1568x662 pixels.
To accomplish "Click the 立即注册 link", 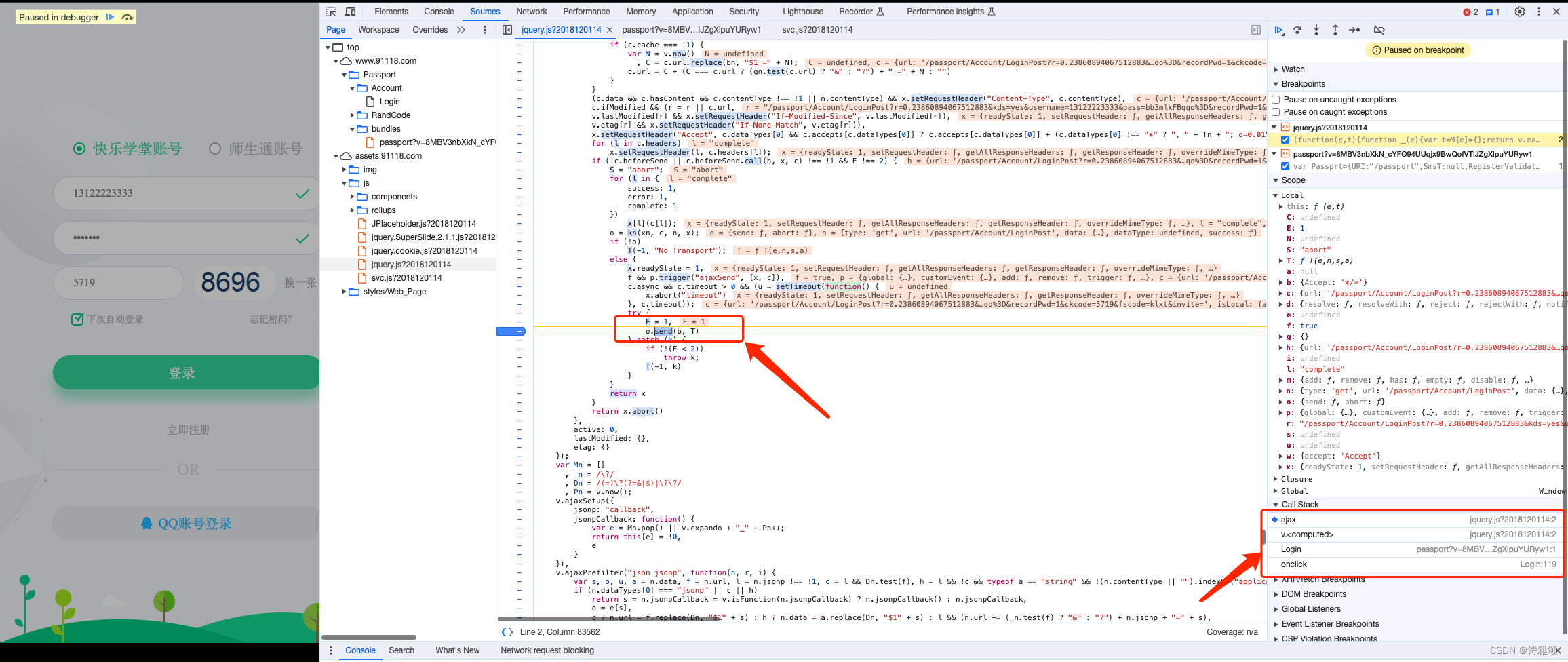I will coord(189,430).
